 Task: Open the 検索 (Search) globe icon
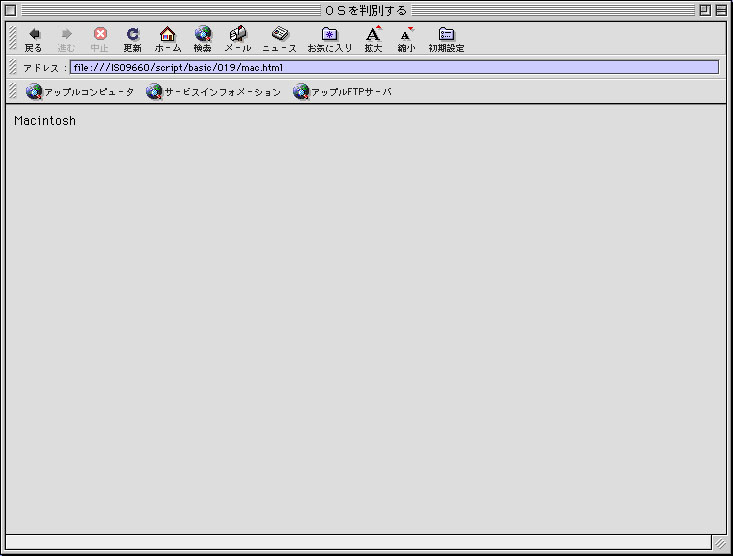[203, 34]
